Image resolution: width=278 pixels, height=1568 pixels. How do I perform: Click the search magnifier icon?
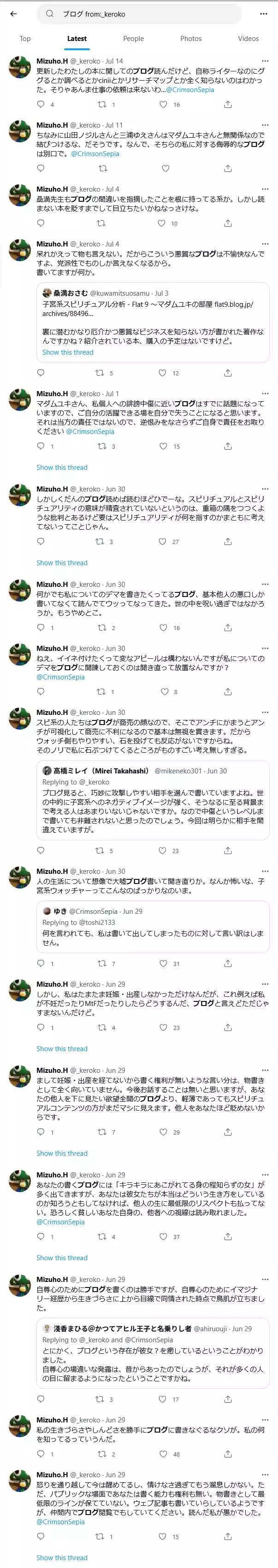(x=50, y=13)
